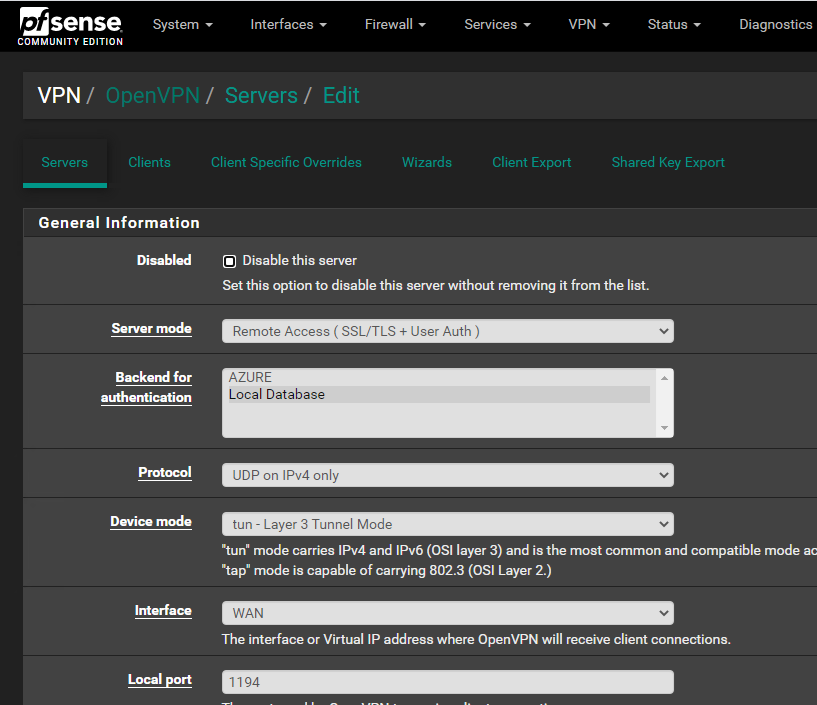817x705 pixels.
Task: Open the Firewall menu
Action: [x=395, y=24]
